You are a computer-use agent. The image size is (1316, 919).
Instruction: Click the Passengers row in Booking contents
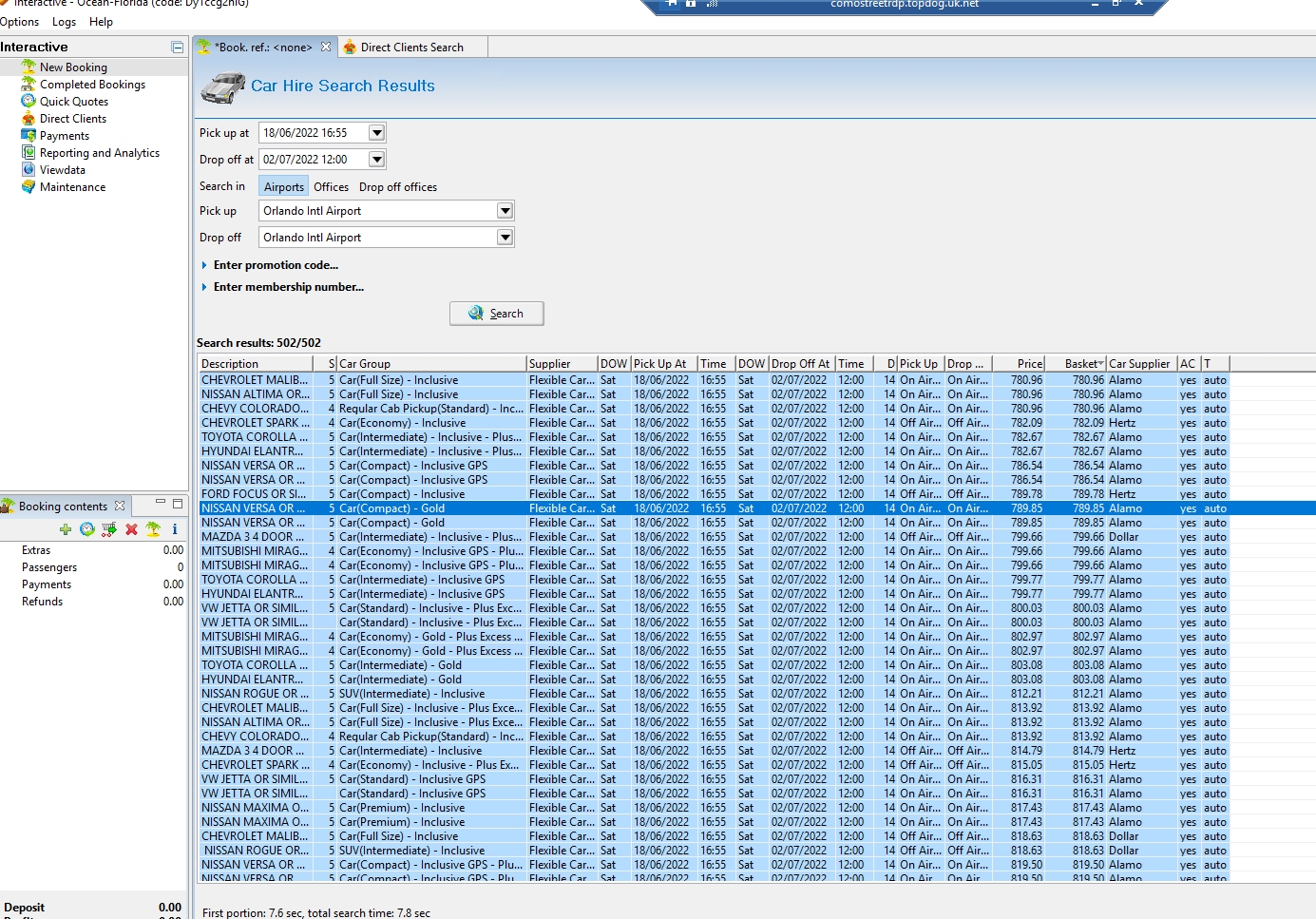94,567
